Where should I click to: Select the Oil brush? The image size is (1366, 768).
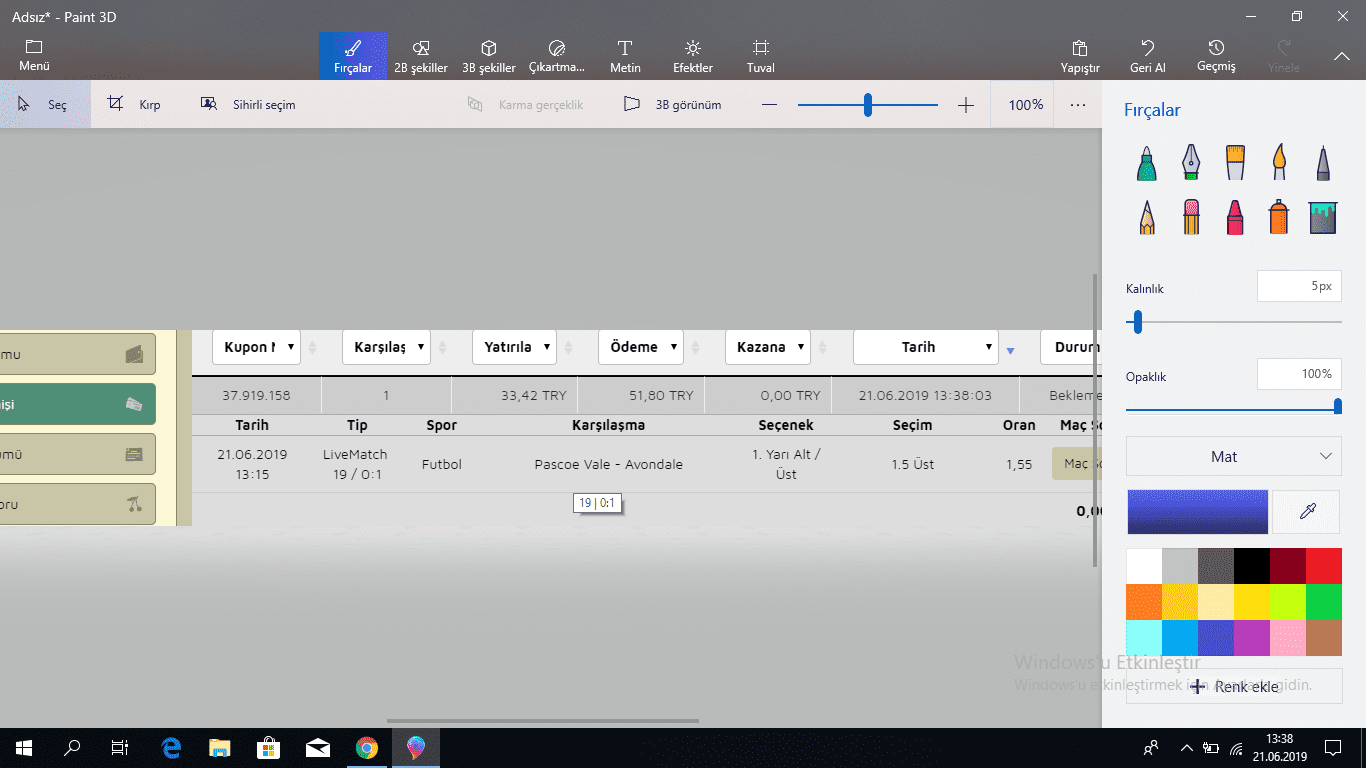click(x=1235, y=162)
